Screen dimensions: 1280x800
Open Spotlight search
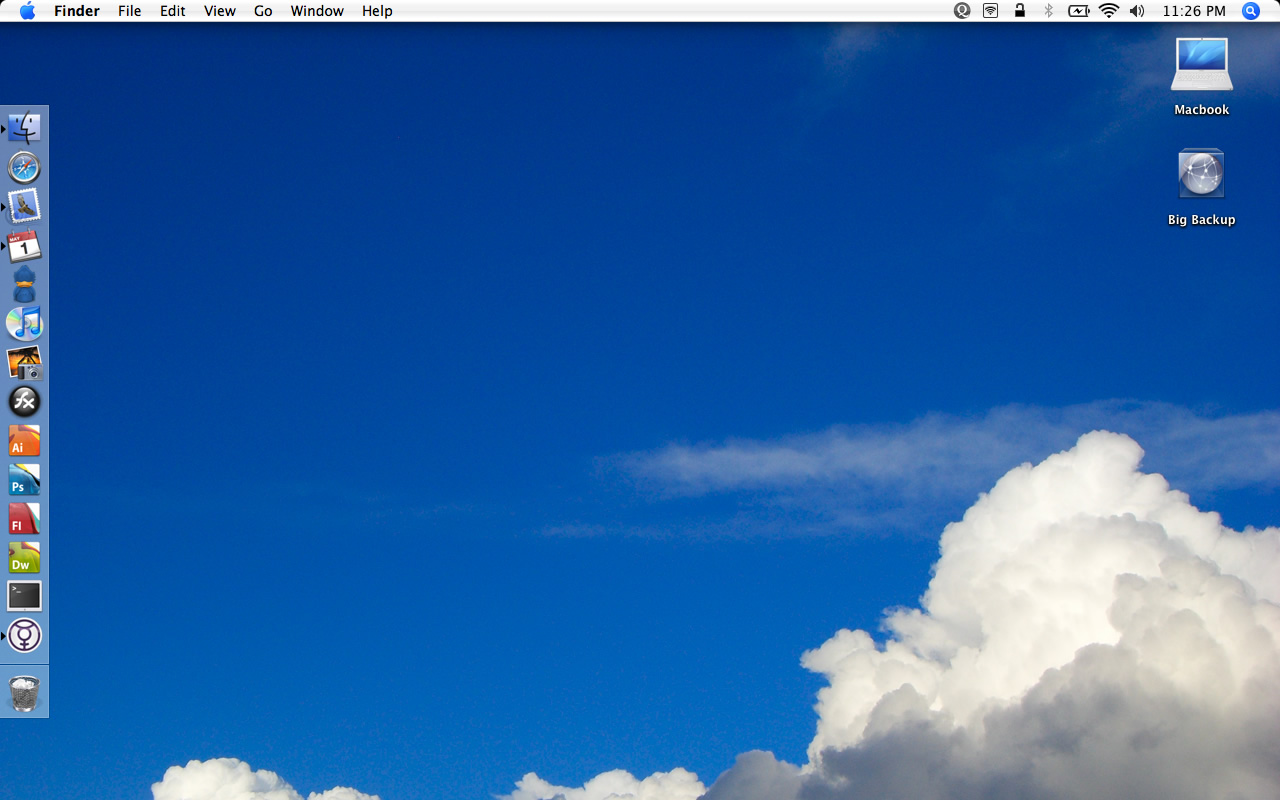1251,11
